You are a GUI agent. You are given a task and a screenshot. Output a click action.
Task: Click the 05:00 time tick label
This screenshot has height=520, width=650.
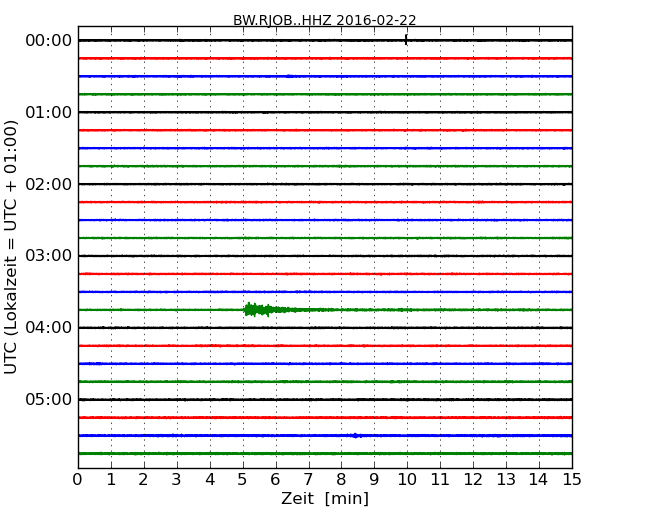click(x=49, y=399)
